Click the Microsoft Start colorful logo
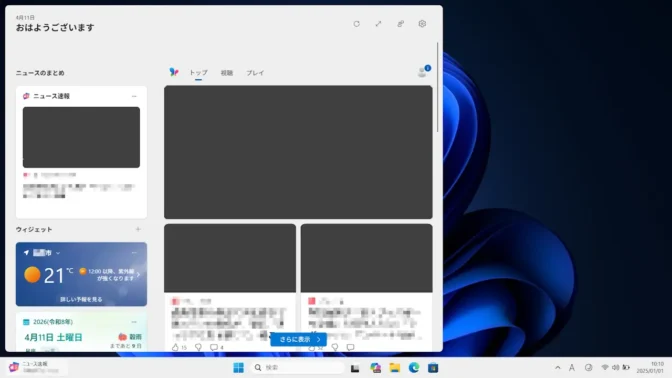This screenshot has width=672, height=378. [x=174, y=72]
